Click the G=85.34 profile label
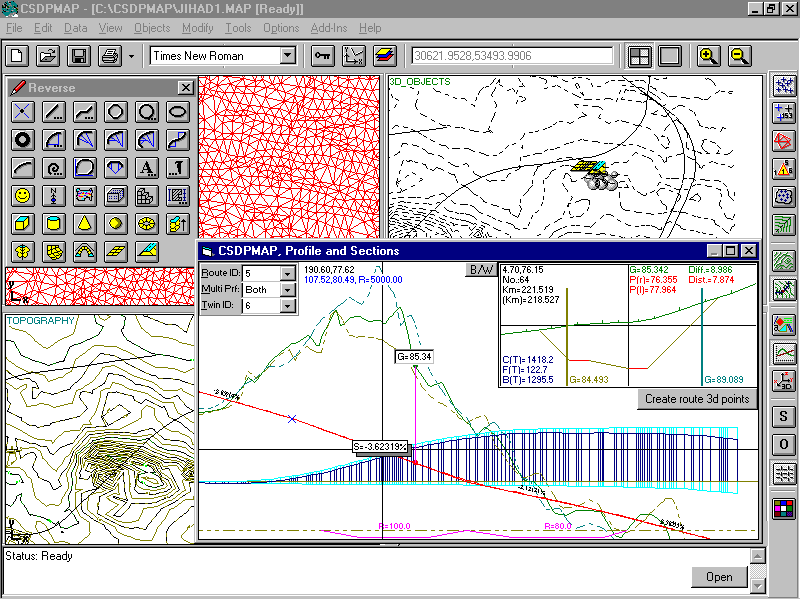 [414, 356]
